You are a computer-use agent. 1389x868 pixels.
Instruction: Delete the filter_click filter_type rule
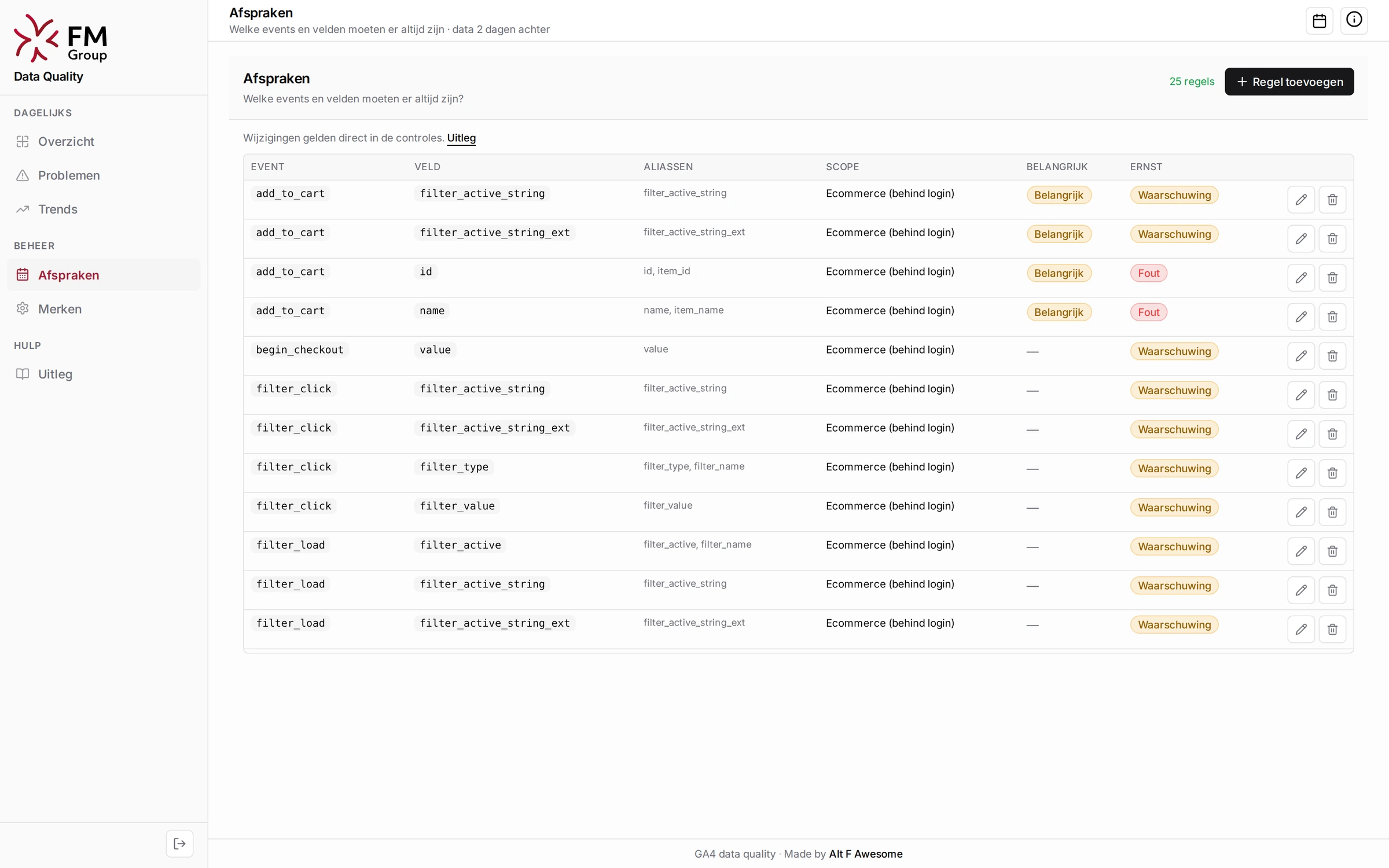click(1332, 473)
